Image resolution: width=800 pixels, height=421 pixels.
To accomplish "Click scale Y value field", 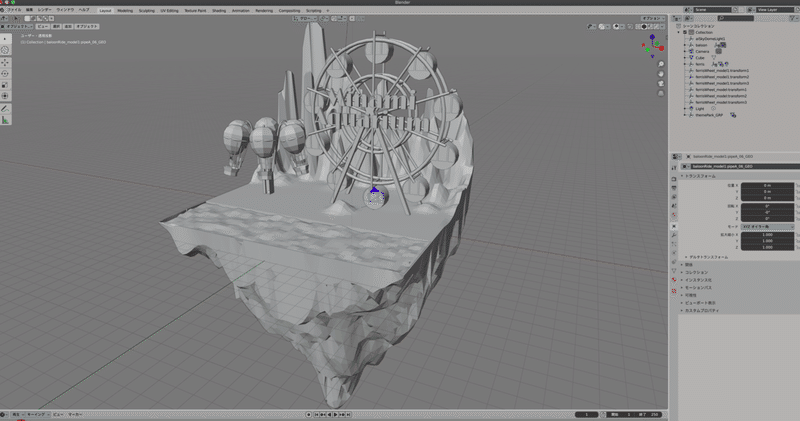I will pyautogui.click(x=767, y=241).
